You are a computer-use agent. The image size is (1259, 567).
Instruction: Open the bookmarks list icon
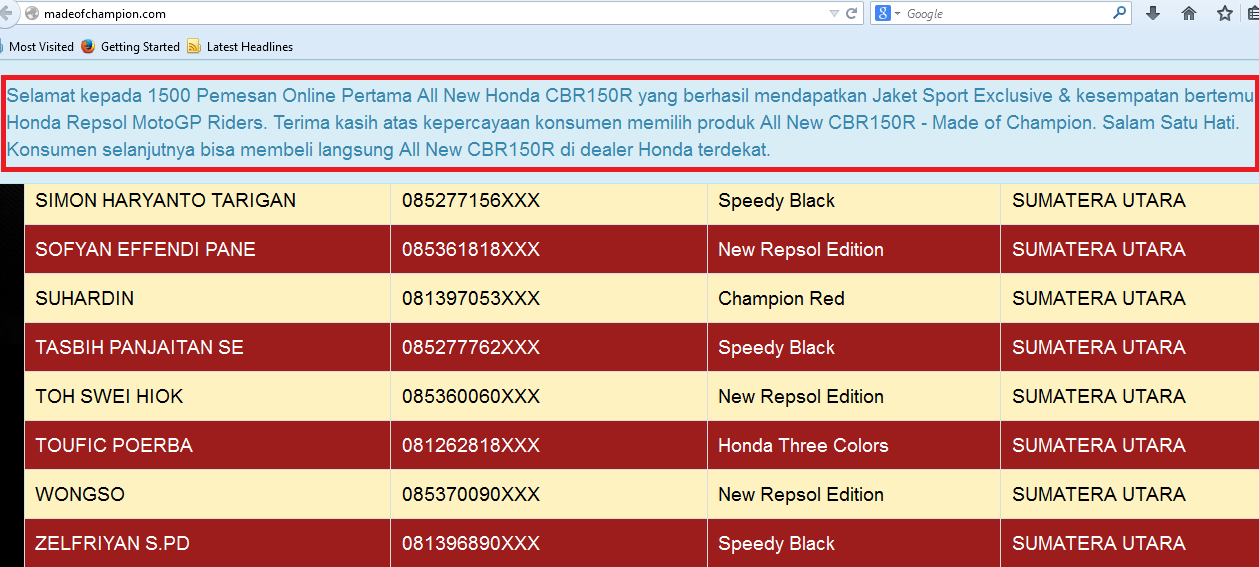pyautogui.click(x=1254, y=14)
